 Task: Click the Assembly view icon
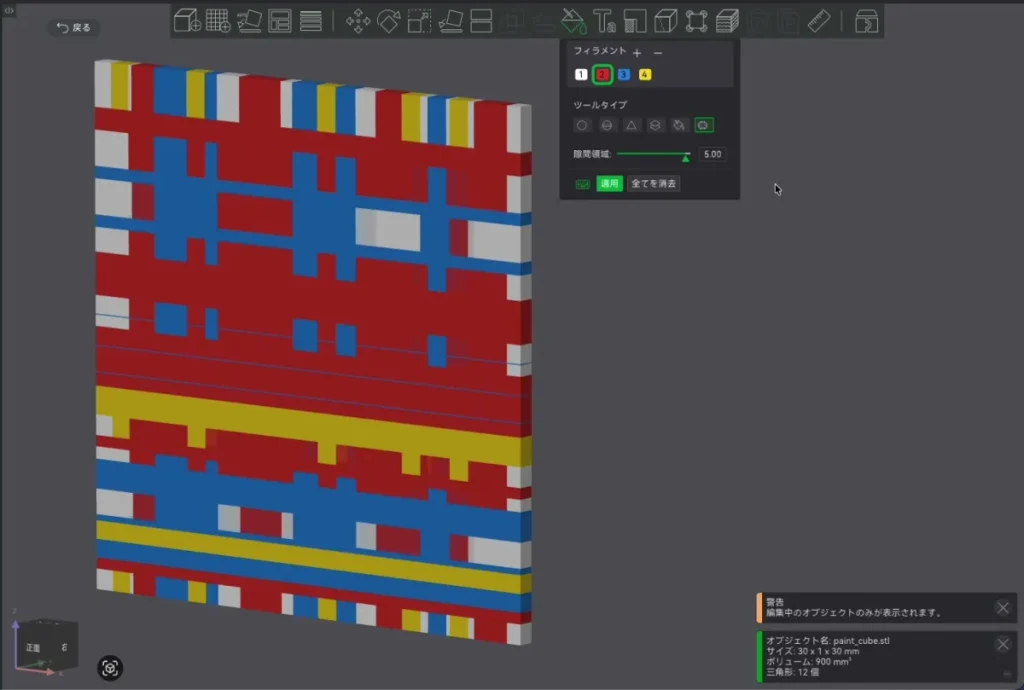point(867,21)
